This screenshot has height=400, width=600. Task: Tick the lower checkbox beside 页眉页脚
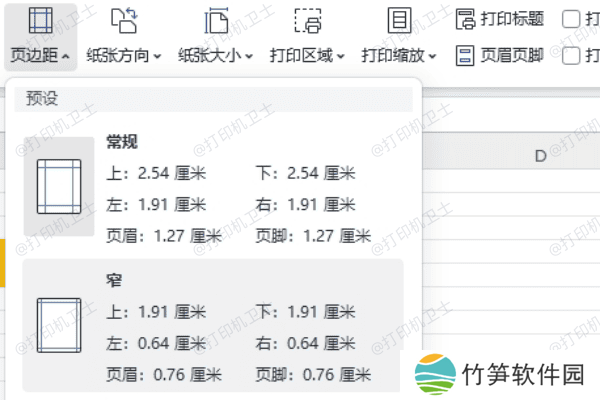pos(571,56)
